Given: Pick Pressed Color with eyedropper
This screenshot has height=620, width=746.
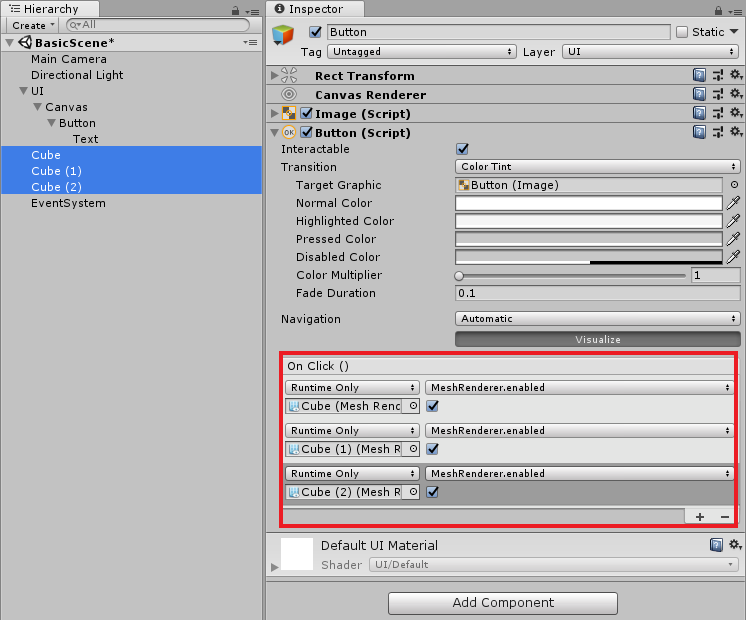Looking at the screenshot, I should [733, 239].
